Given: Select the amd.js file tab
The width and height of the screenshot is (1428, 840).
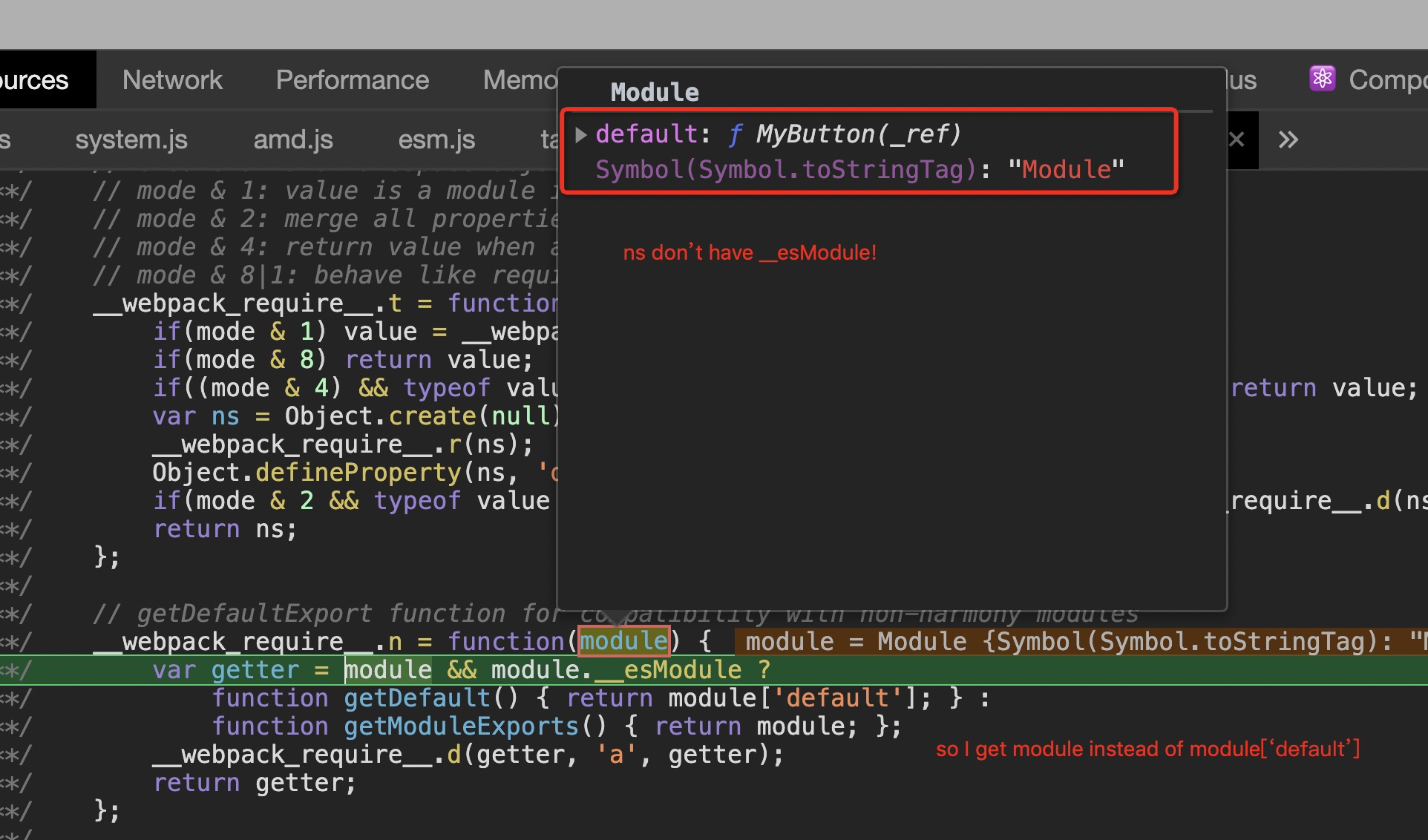Looking at the screenshot, I should point(292,140).
